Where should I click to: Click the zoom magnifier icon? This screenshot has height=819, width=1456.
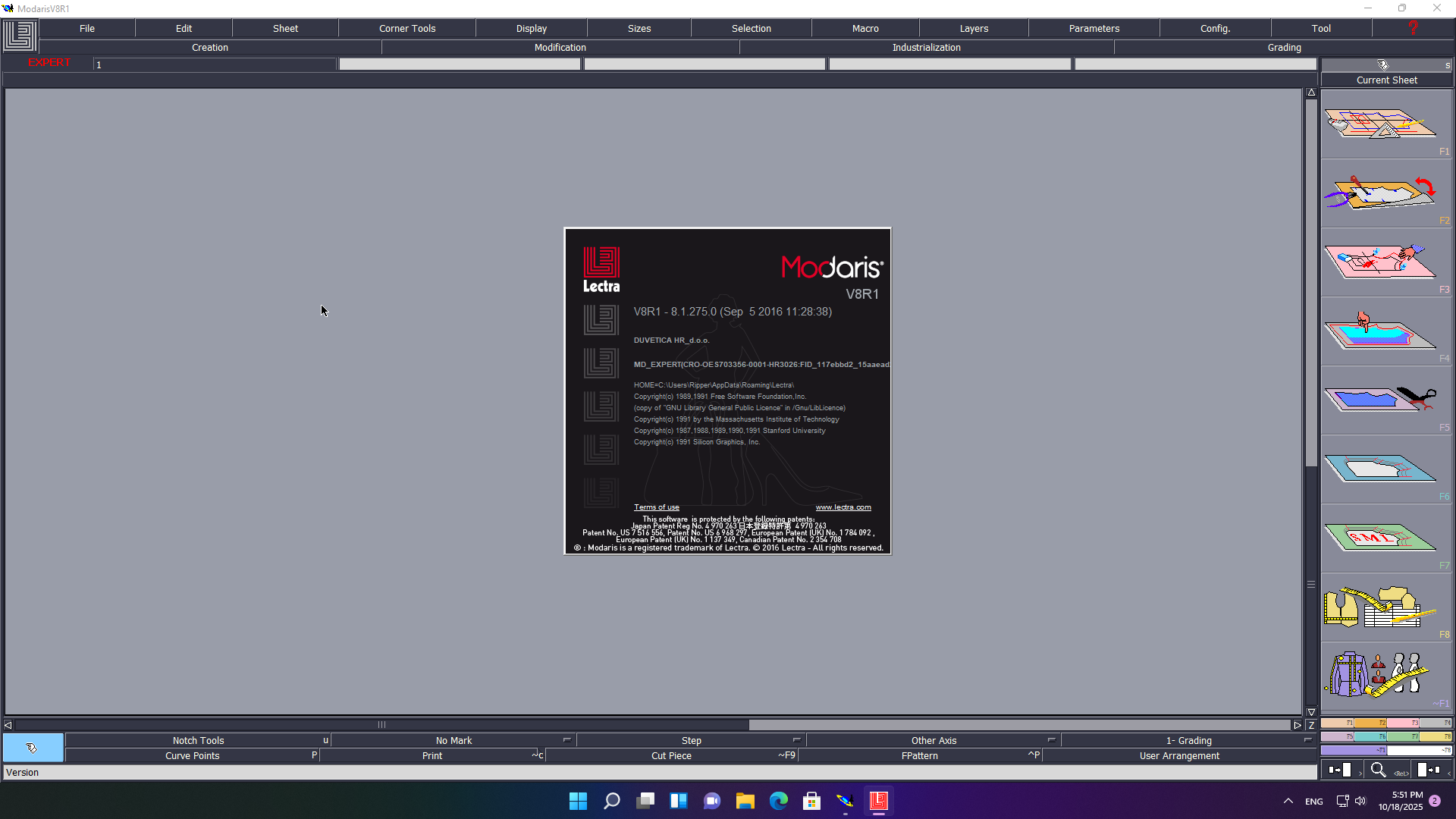pyautogui.click(x=1378, y=770)
